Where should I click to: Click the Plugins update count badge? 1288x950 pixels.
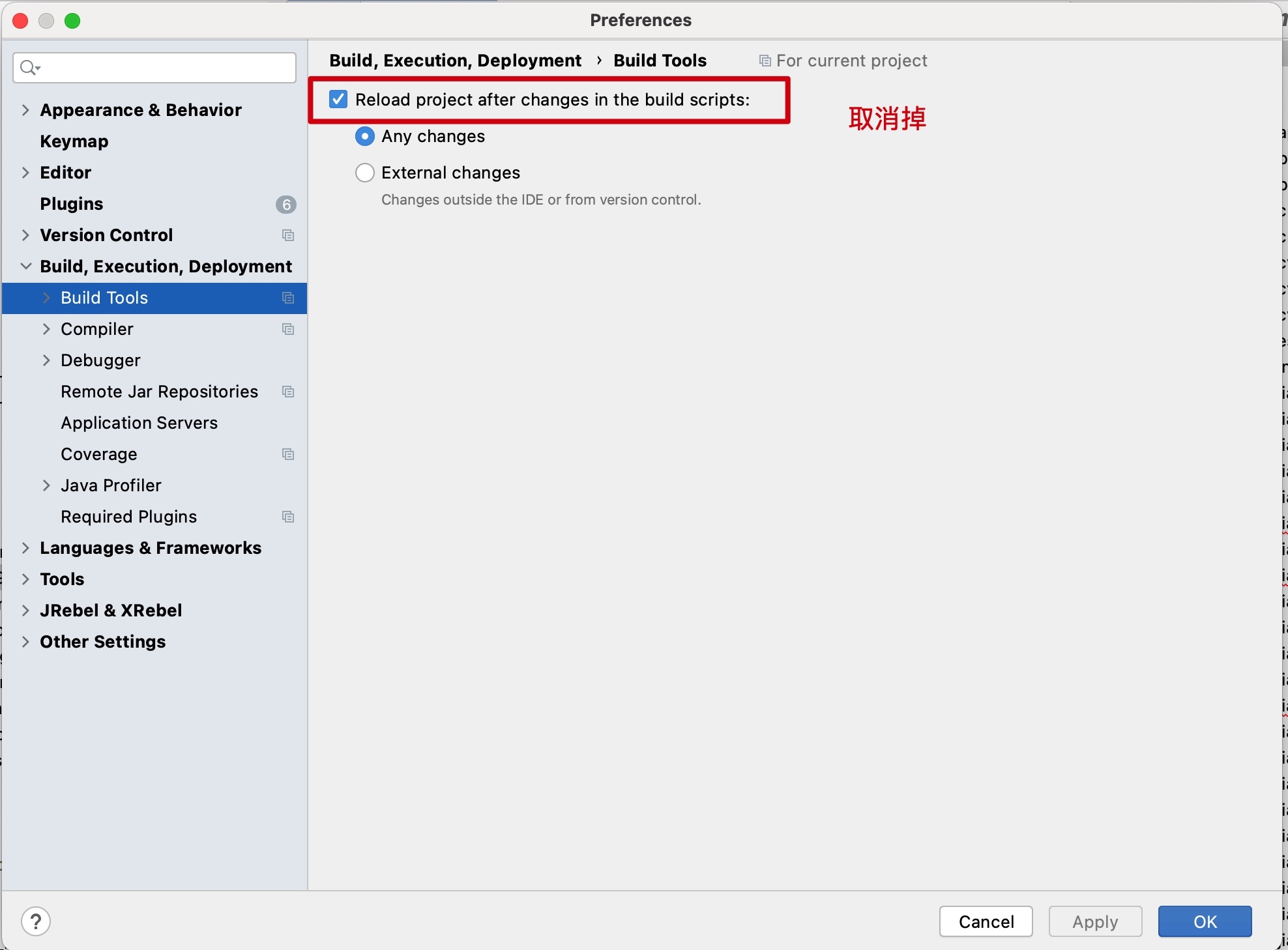285,205
